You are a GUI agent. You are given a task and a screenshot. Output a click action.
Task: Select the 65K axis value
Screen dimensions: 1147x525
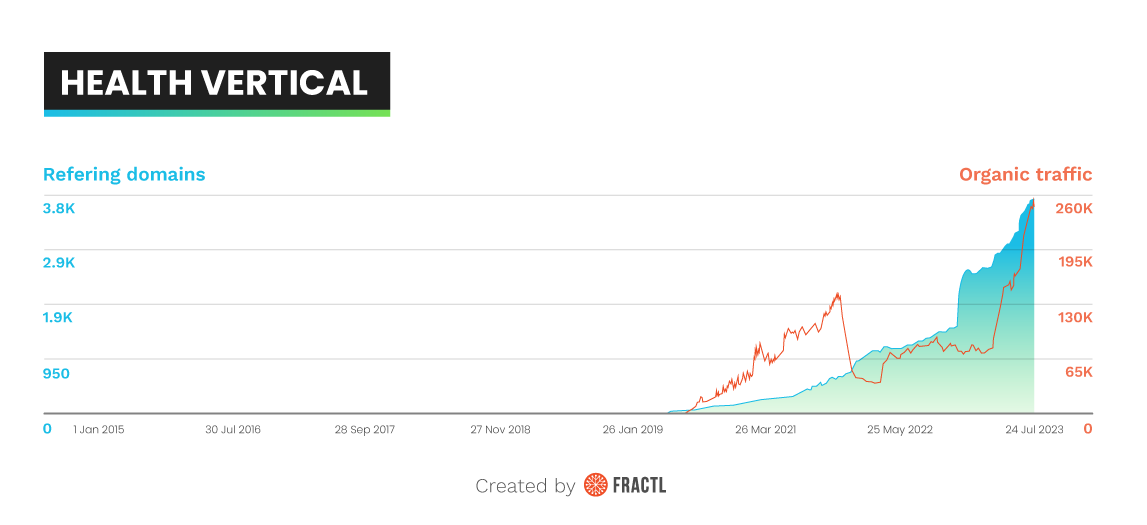[1078, 372]
